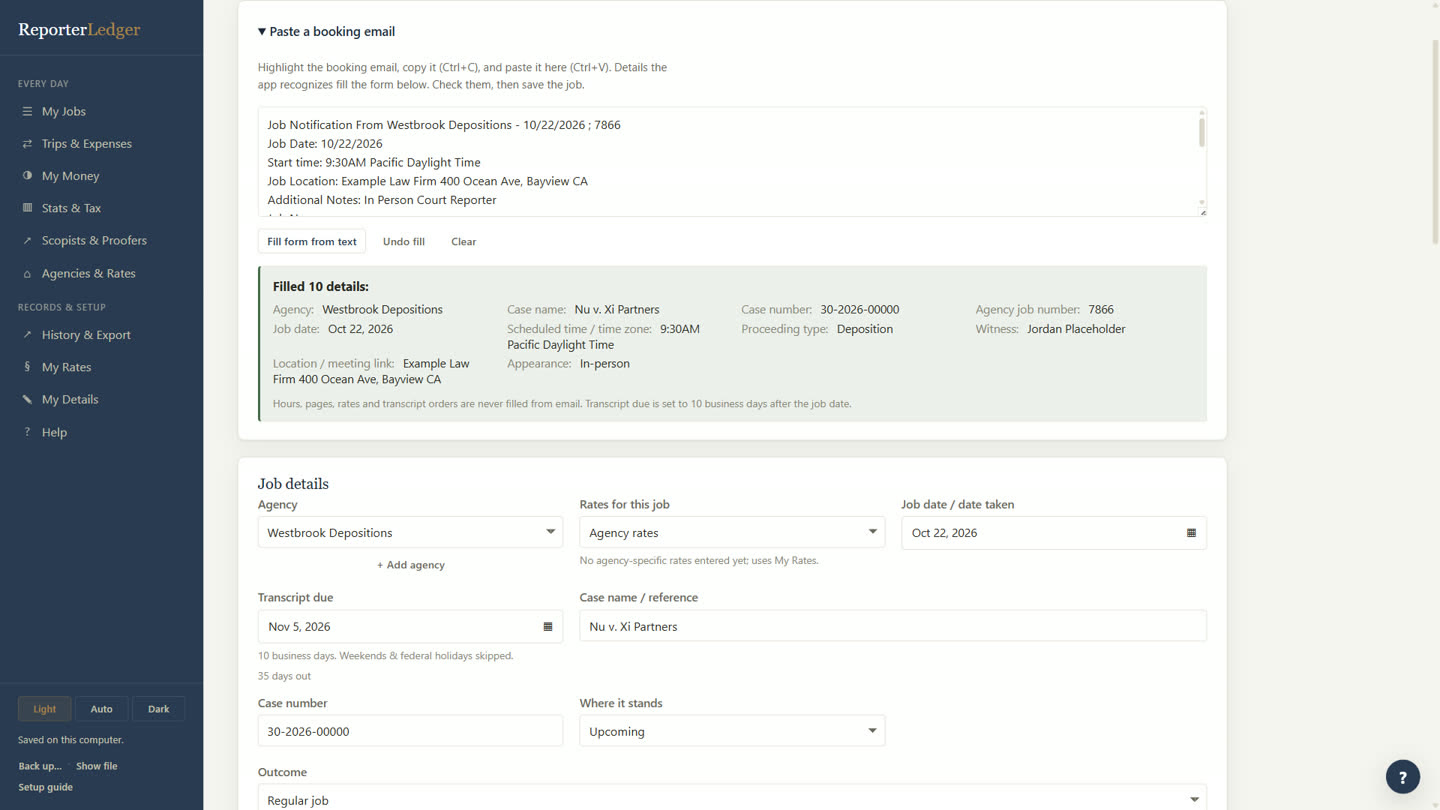Open the Rates for this job dropdown
Screen dimensions: 1440x810
732,532
